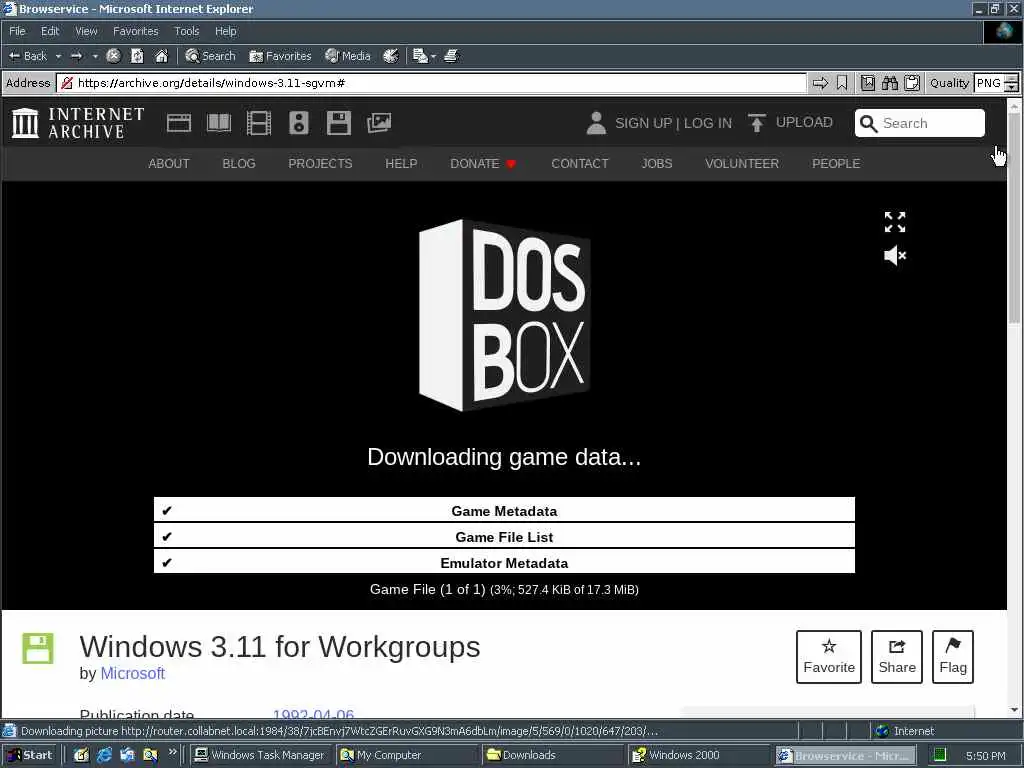Open the Mail icon dropdown arrow
This screenshot has width=1024, height=768.
point(433,56)
